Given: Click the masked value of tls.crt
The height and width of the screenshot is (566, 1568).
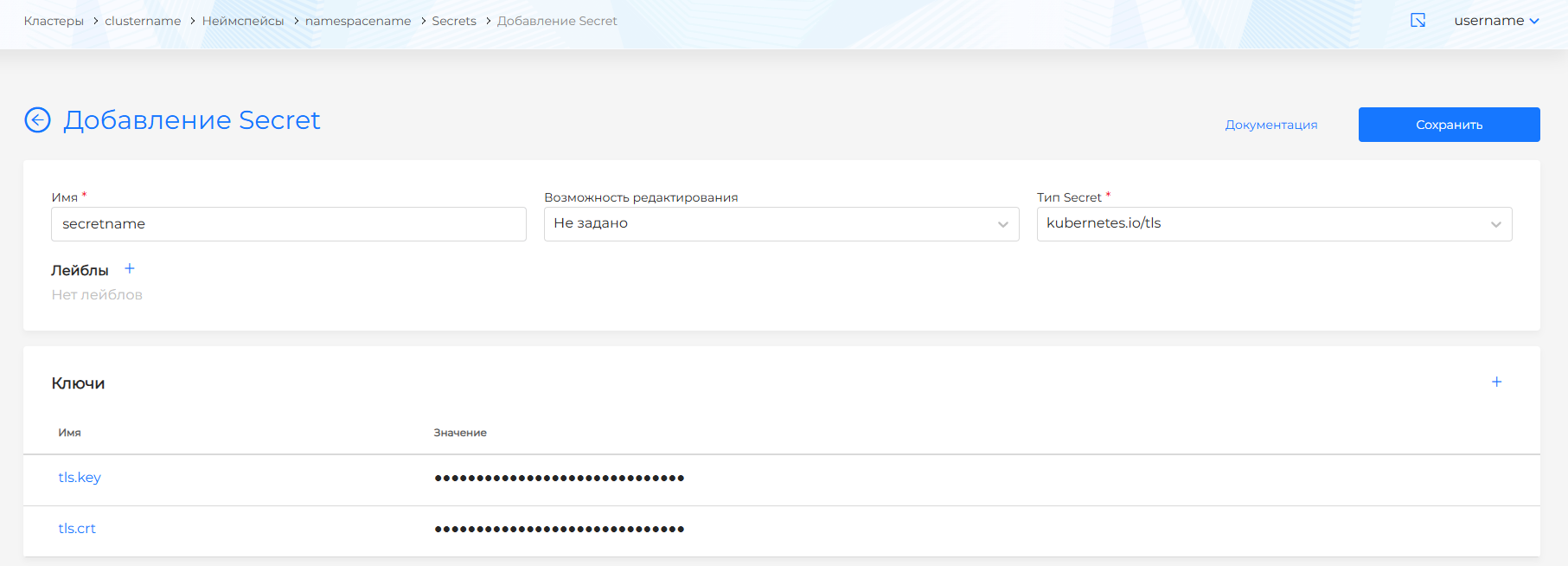Looking at the screenshot, I should 559,529.
